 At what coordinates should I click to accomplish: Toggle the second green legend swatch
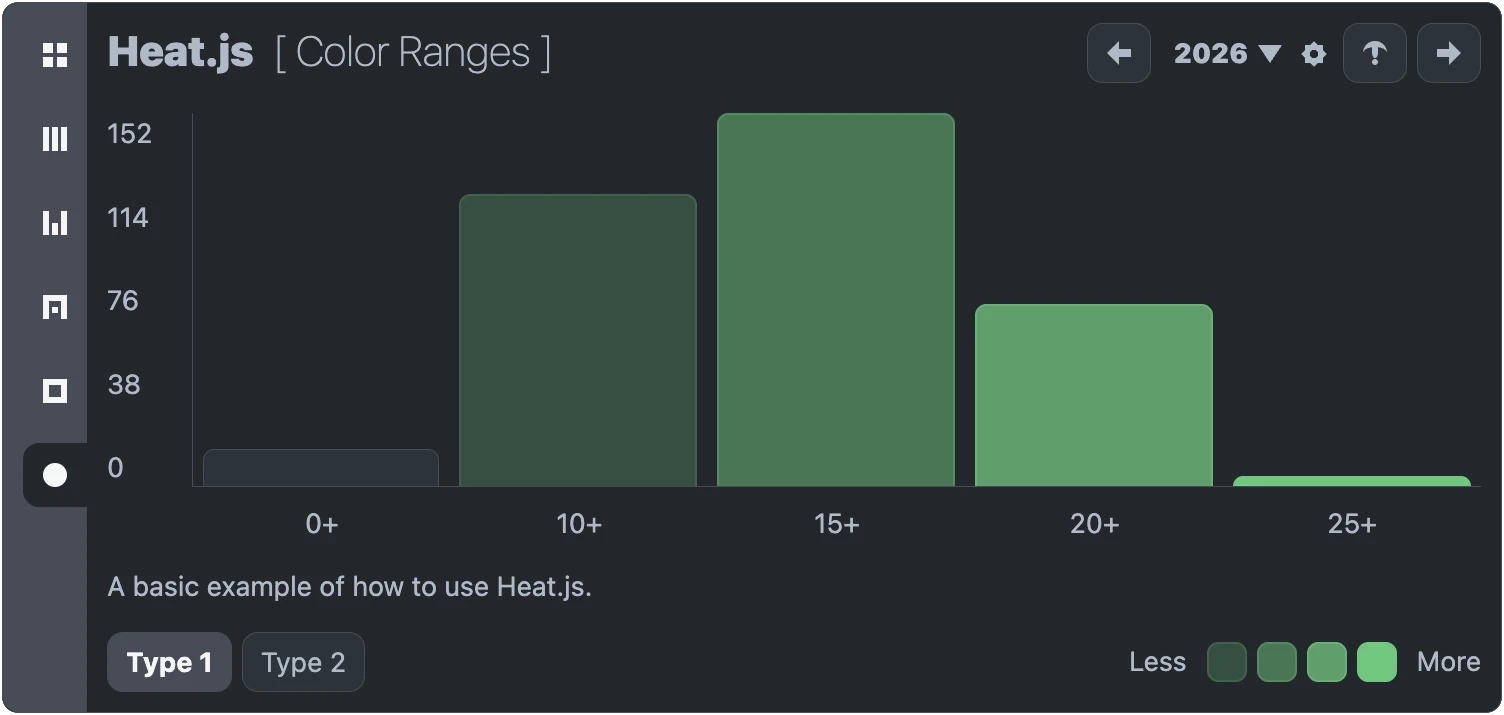[x=1276, y=662]
